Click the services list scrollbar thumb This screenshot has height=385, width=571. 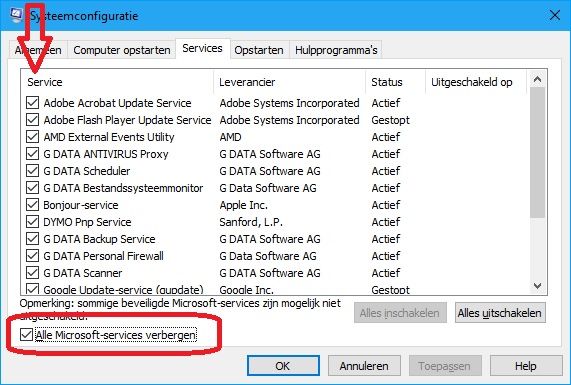coord(537,153)
